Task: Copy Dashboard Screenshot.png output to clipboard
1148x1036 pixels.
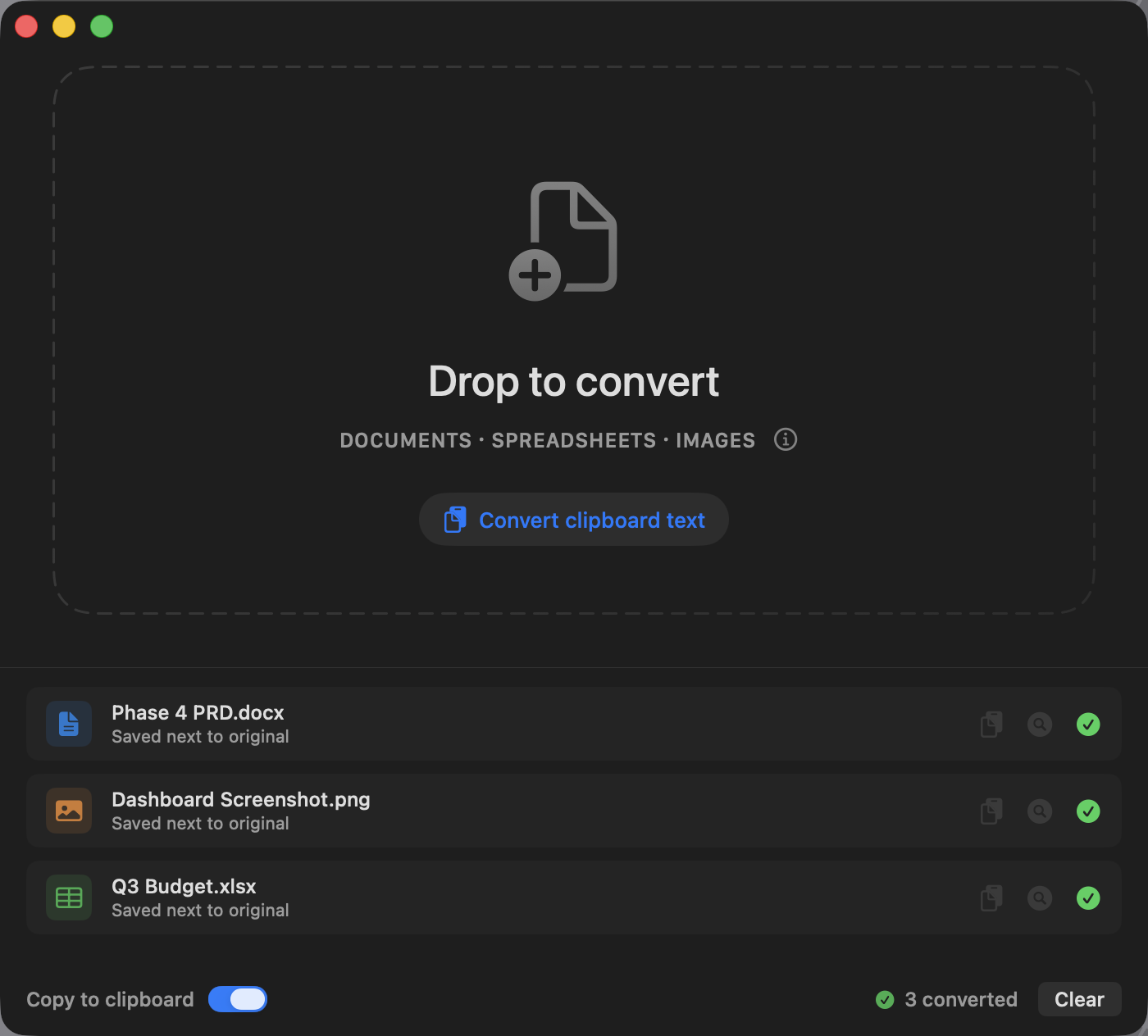Action: click(x=991, y=811)
